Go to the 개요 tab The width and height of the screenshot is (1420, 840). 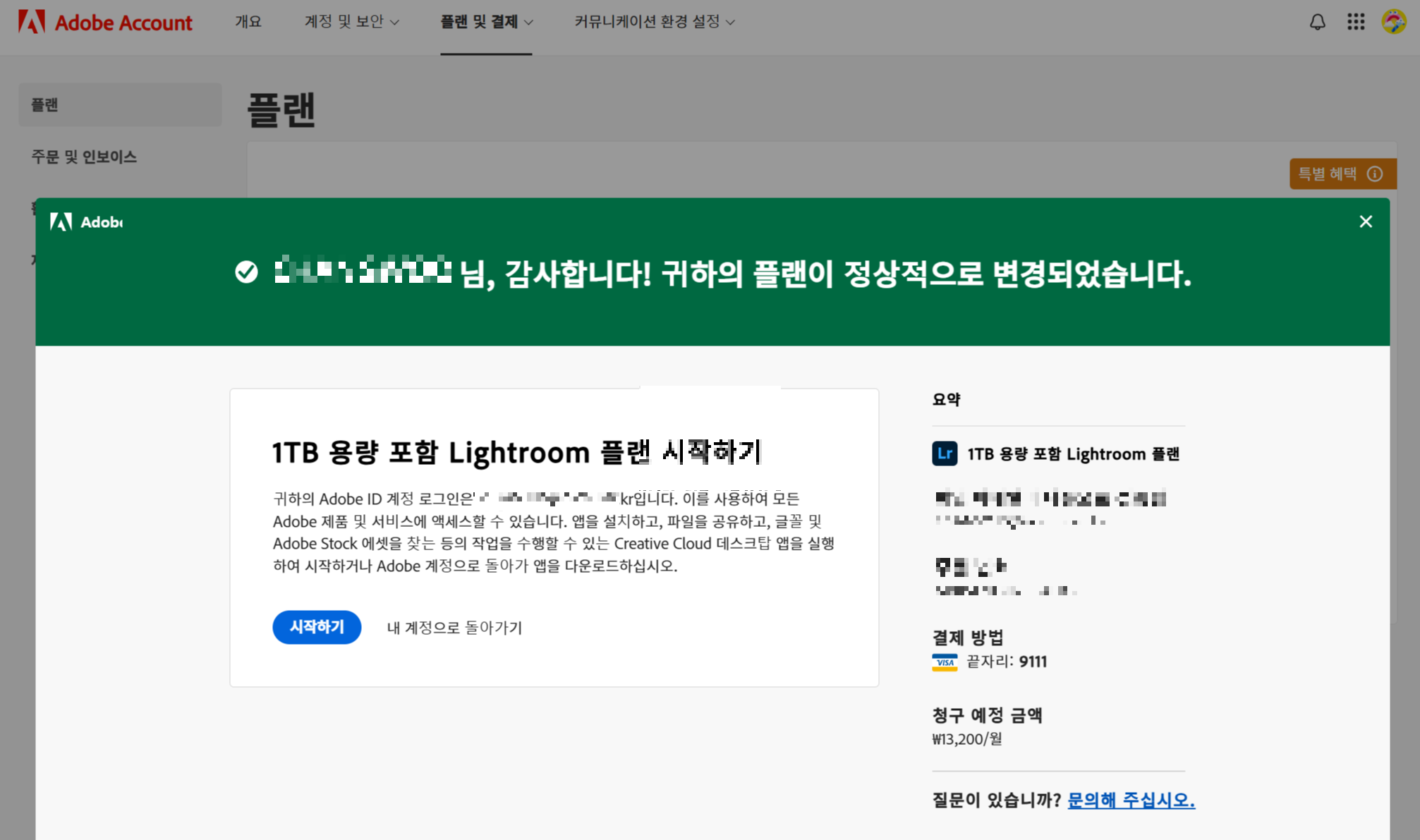pos(248,22)
